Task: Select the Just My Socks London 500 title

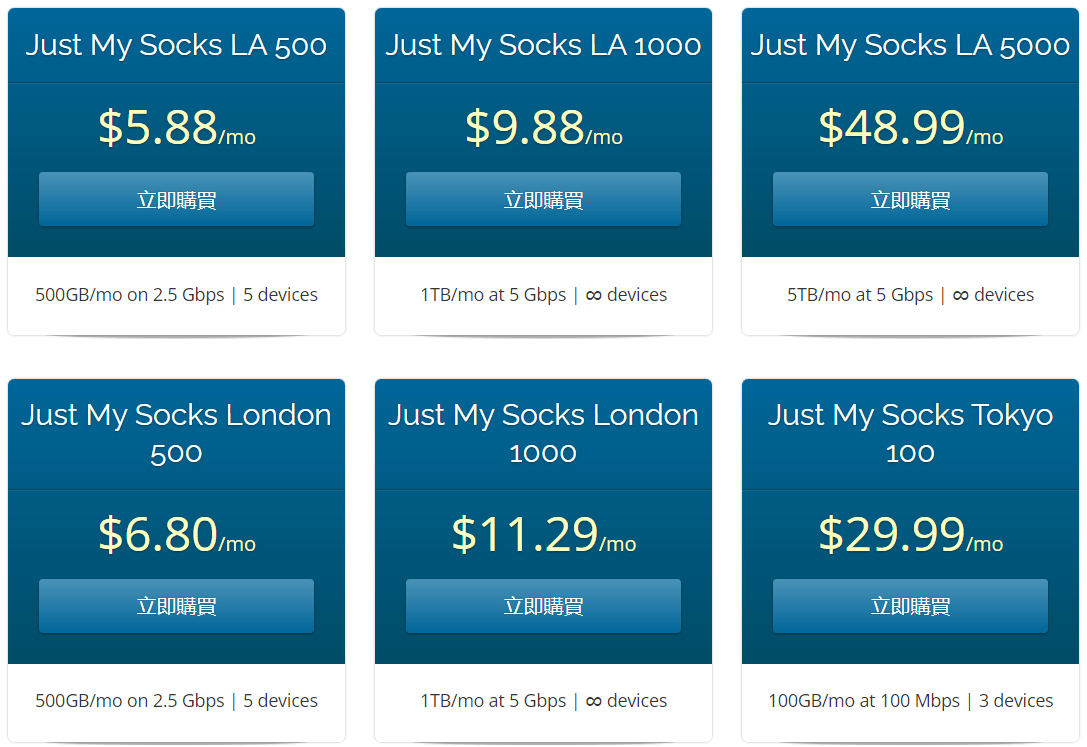Action: [176, 433]
